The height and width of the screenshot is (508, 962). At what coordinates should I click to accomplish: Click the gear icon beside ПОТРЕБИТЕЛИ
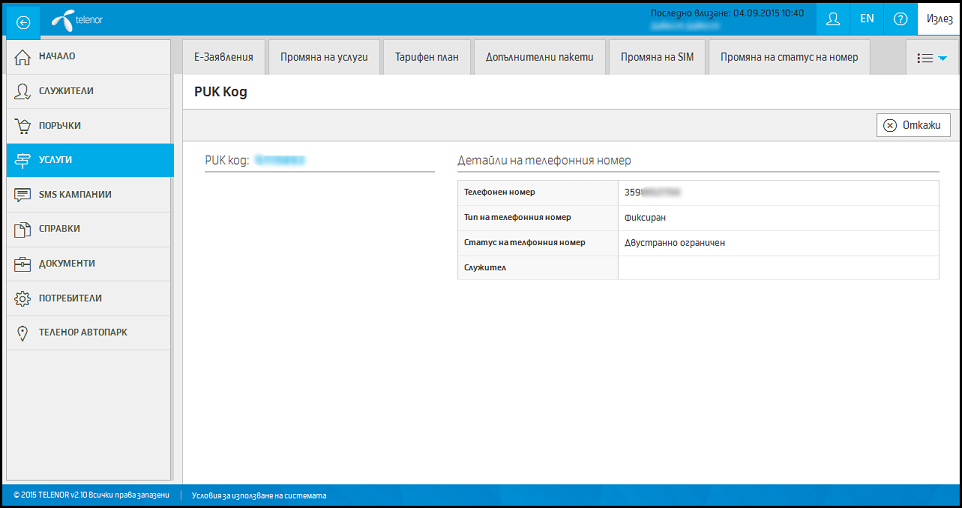pos(22,299)
